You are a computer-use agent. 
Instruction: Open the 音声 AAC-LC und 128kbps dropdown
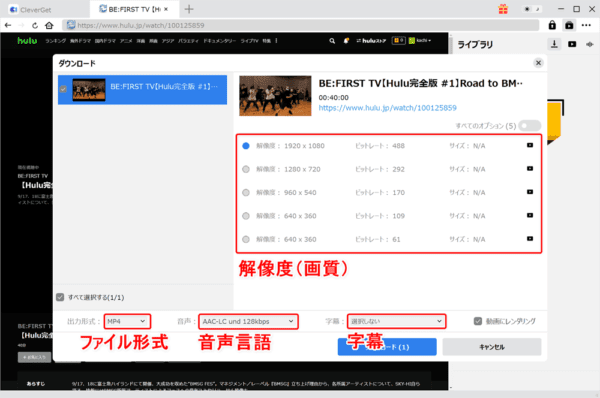[248, 321]
